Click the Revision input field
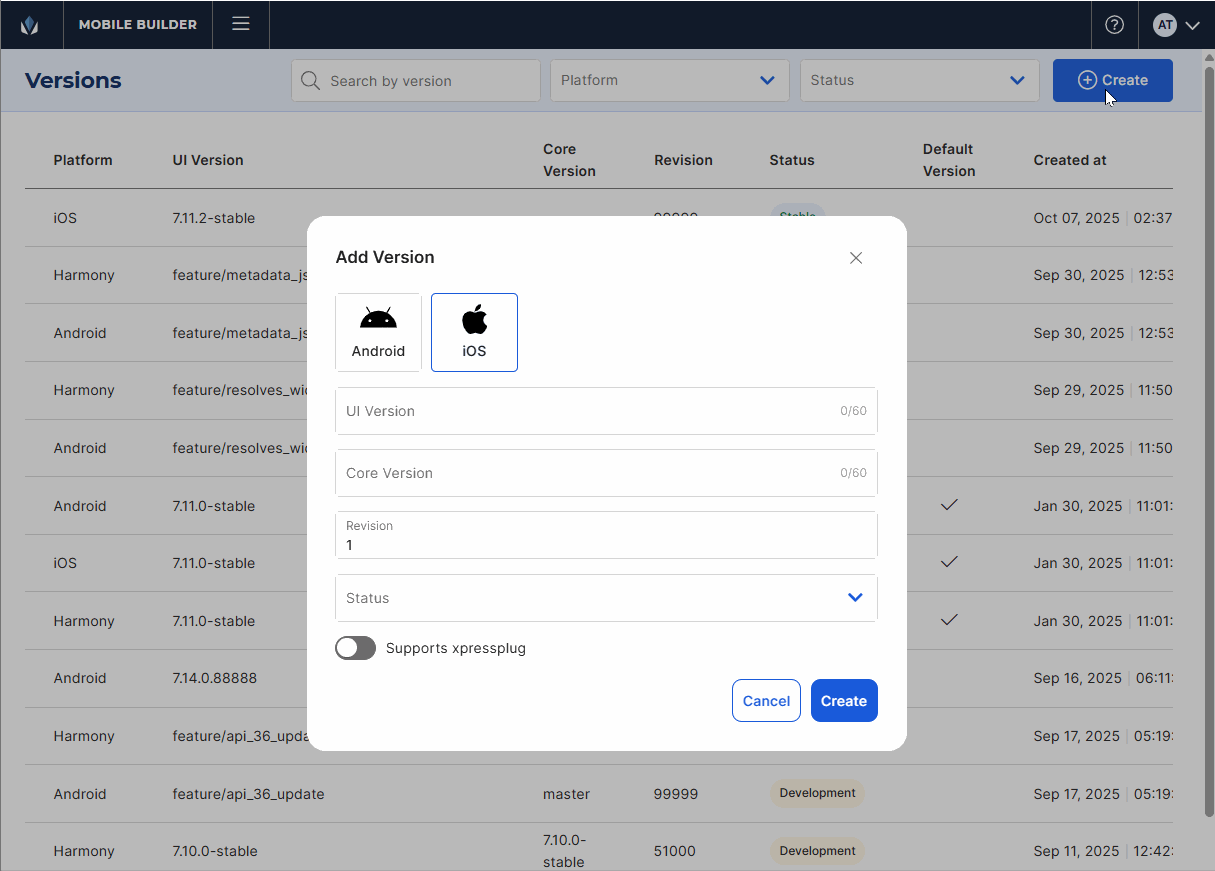Image resolution: width=1215 pixels, height=871 pixels. coord(606,544)
